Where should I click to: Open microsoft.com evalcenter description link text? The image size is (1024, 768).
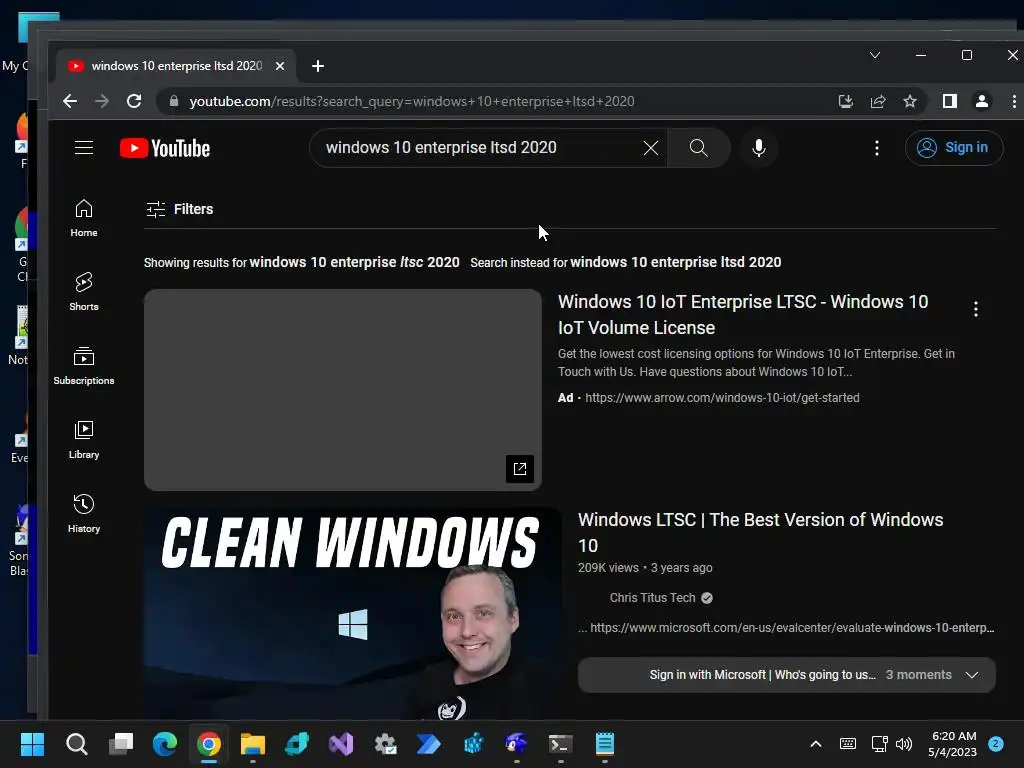(x=792, y=628)
